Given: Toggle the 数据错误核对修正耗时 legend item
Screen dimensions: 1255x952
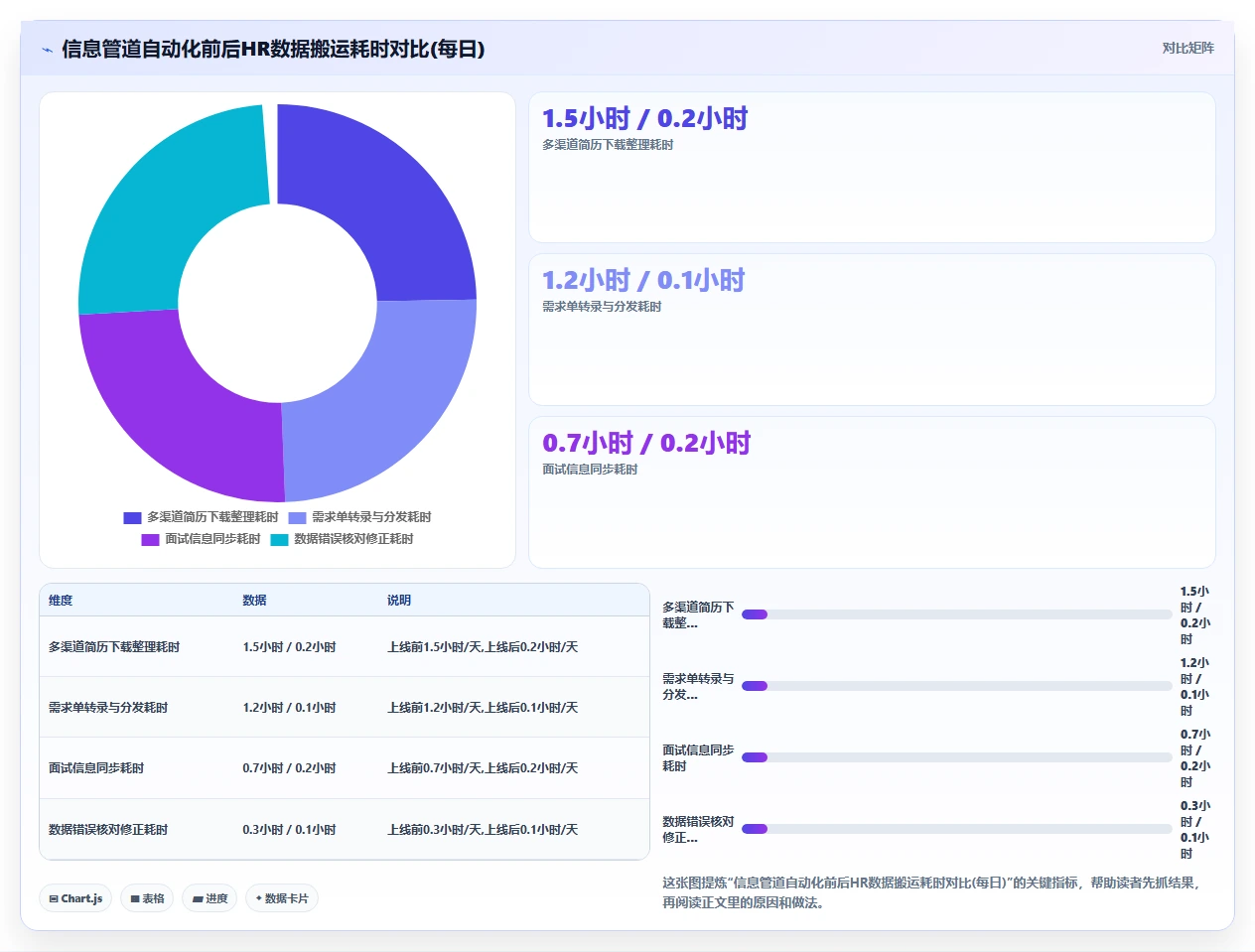Looking at the screenshot, I should click(x=342, y=539).
